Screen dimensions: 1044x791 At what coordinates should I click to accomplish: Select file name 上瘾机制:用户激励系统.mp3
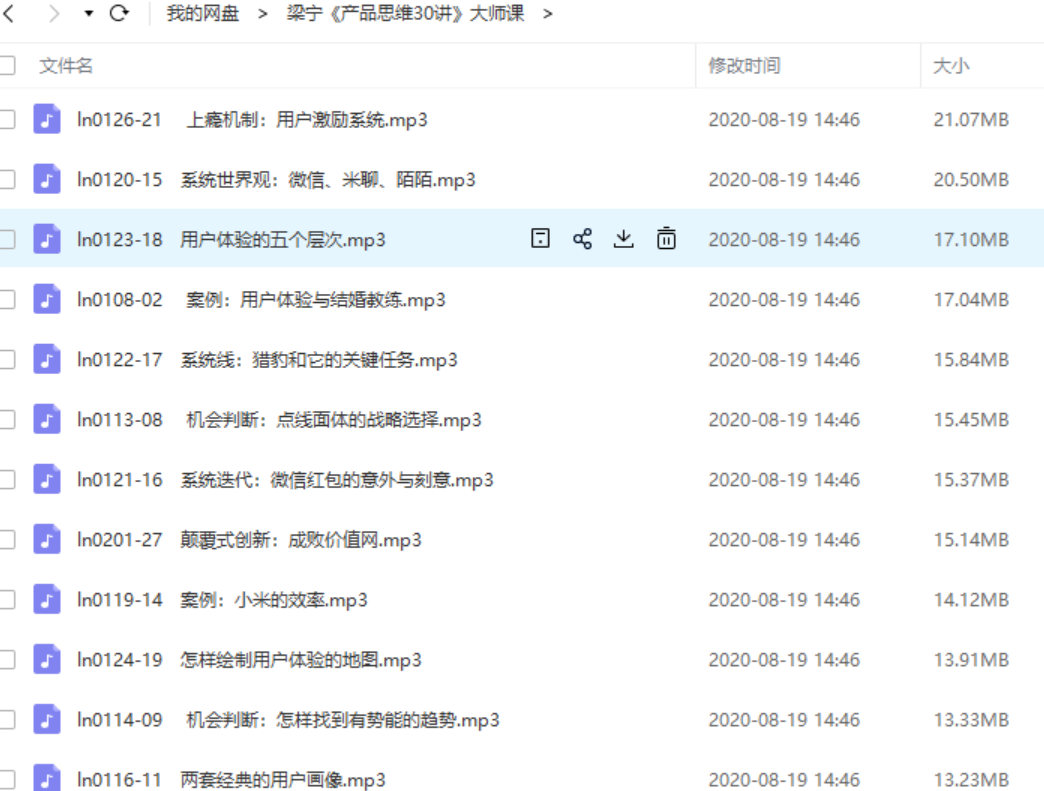(x=306, y=120)
